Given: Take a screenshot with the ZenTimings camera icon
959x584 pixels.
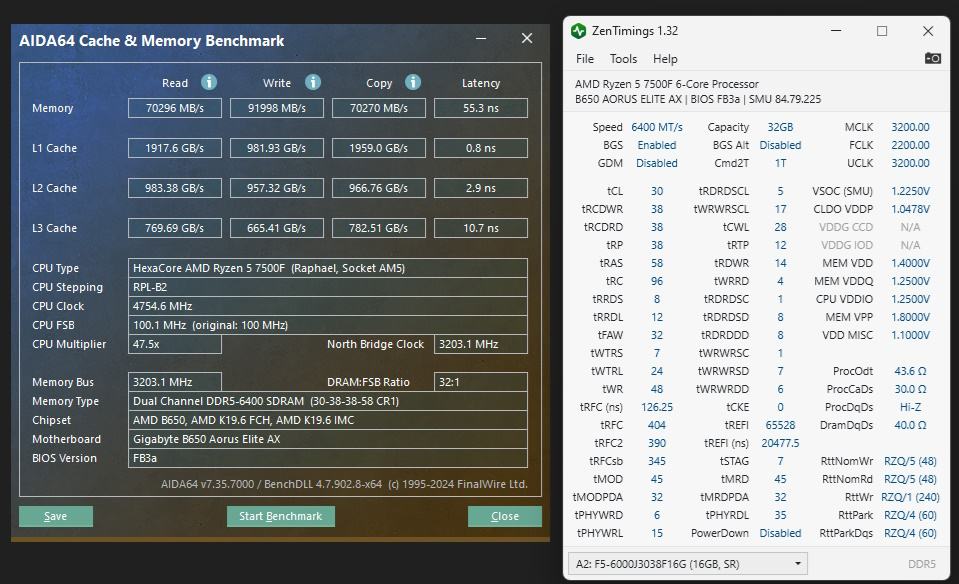Looking at the screenshot, I should tap(933, 59).
